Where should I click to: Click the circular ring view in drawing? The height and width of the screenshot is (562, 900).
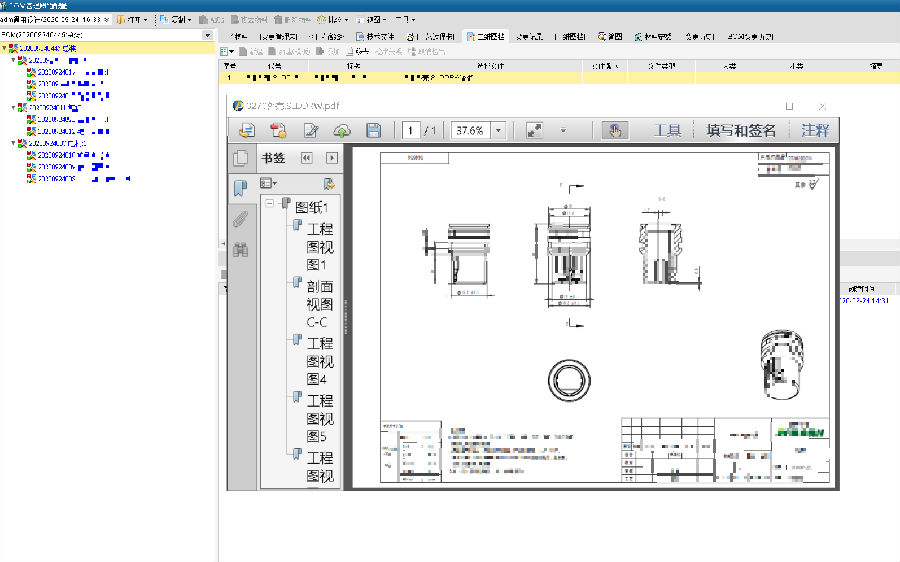click(570, 380)
